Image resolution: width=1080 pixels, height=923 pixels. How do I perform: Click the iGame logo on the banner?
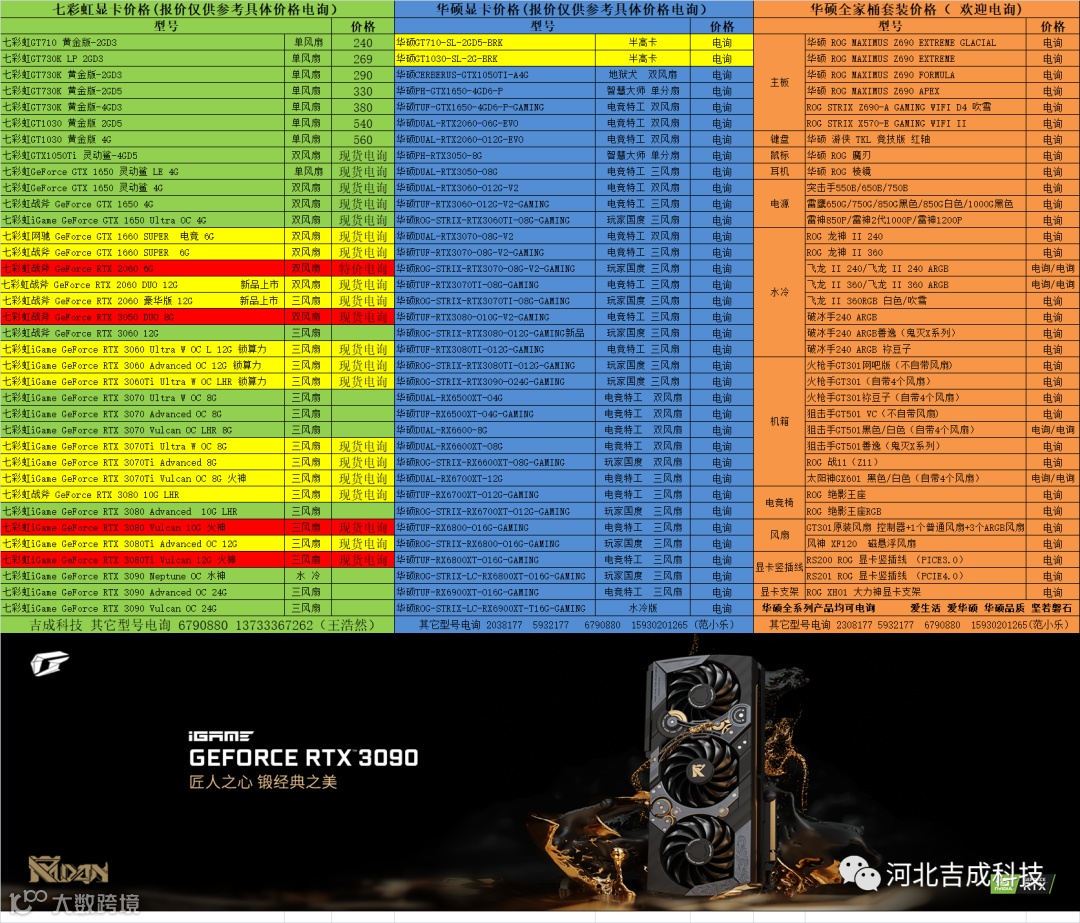(50, 664)
